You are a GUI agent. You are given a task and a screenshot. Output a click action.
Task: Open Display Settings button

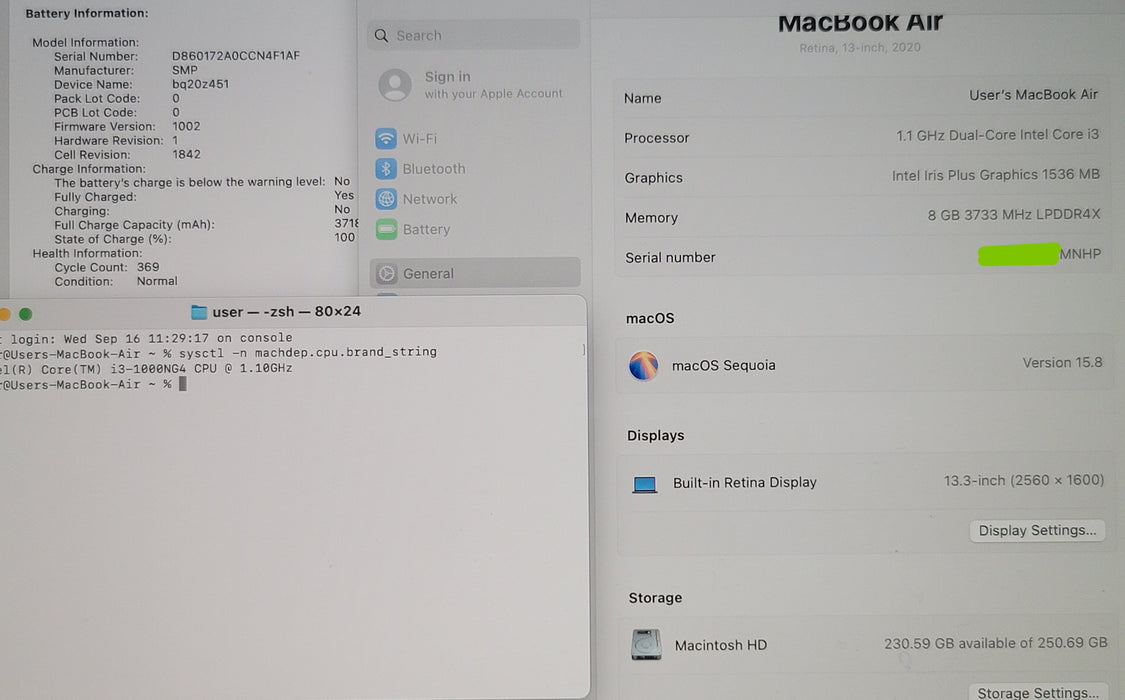point(1037,530)
